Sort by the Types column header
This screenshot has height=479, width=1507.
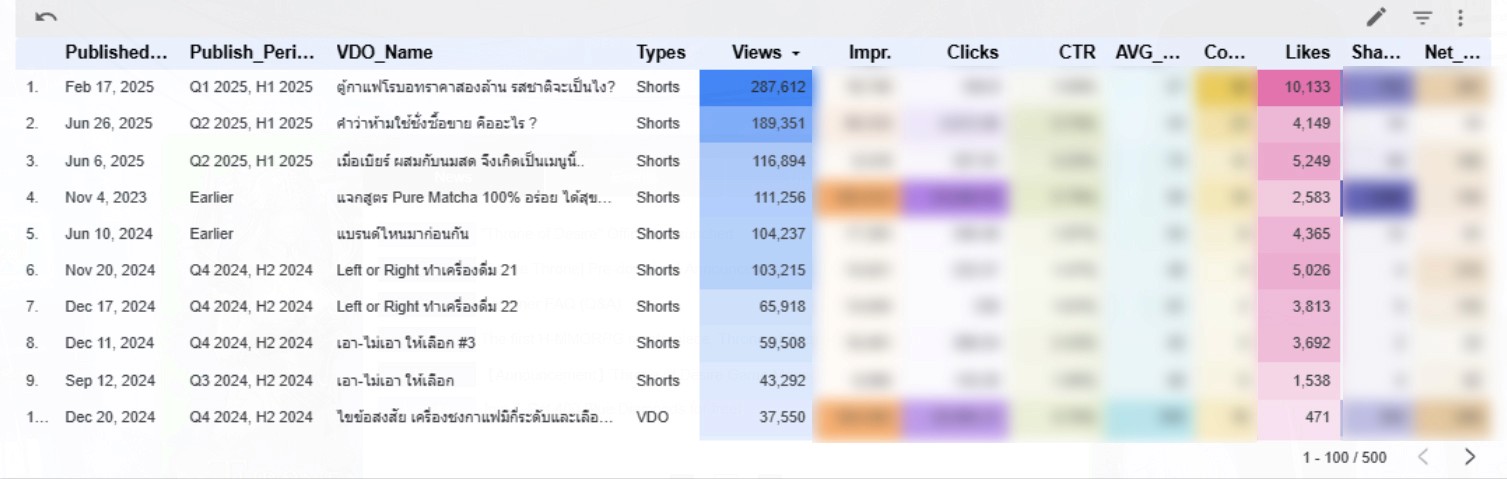(661, 52)
